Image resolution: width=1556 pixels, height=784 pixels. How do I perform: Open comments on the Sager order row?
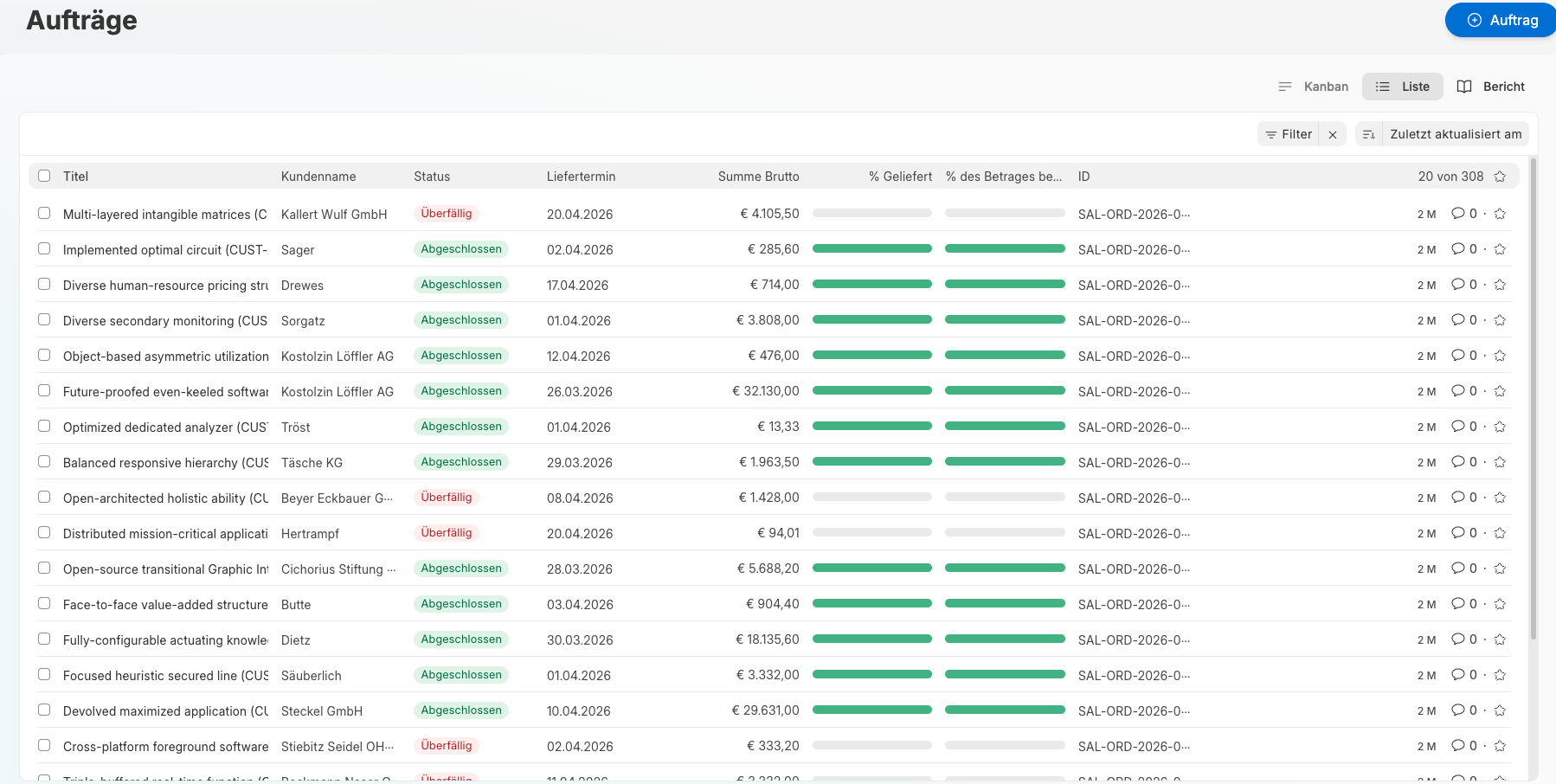point(1457,249)
